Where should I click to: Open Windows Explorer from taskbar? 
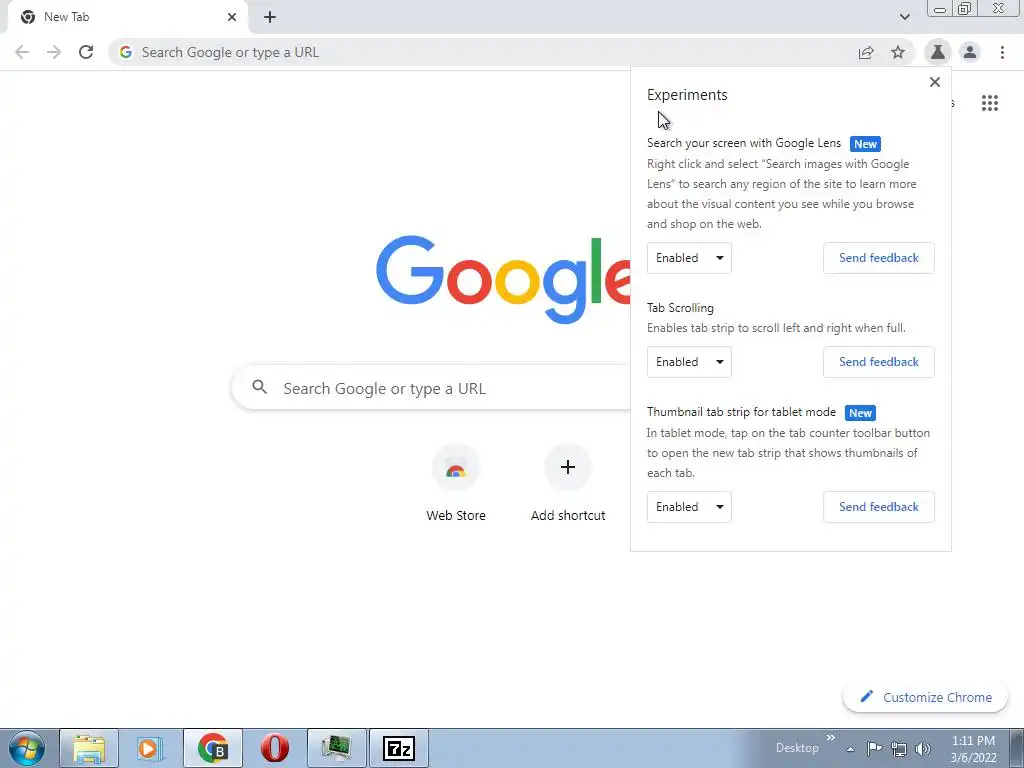coord(89,748)
